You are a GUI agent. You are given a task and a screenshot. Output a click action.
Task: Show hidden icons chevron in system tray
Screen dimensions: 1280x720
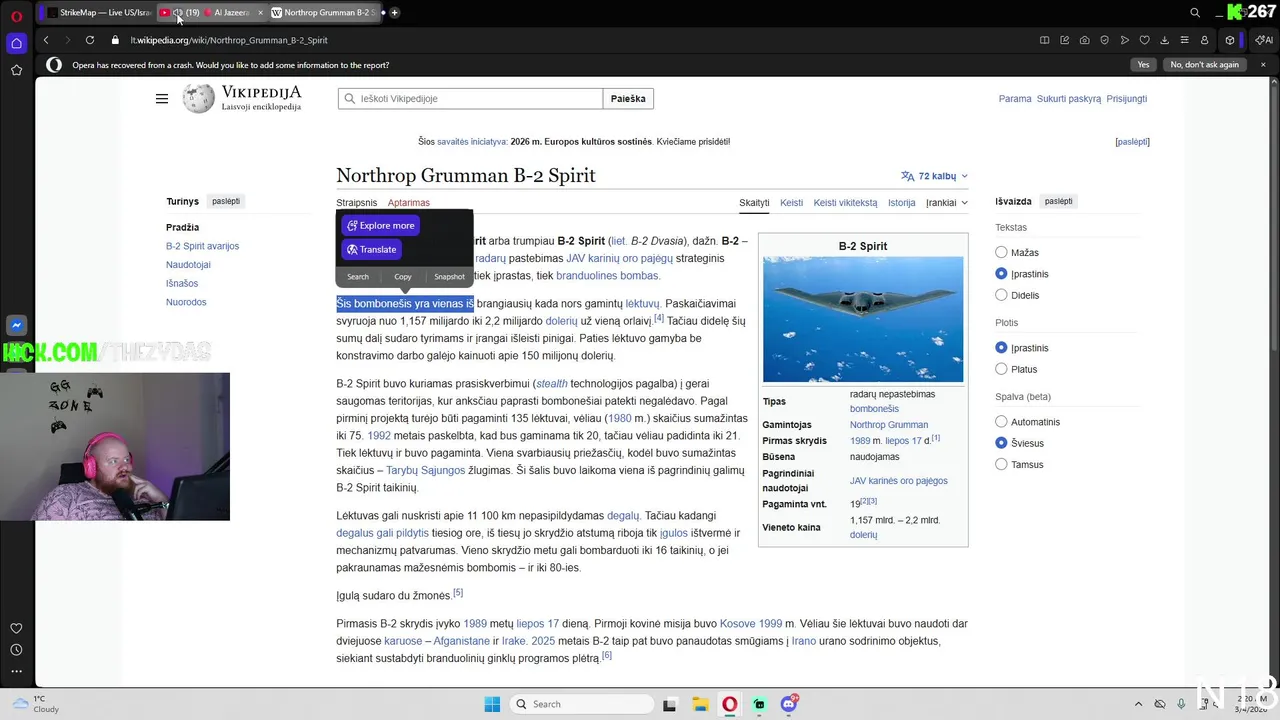pos(1138,704)
